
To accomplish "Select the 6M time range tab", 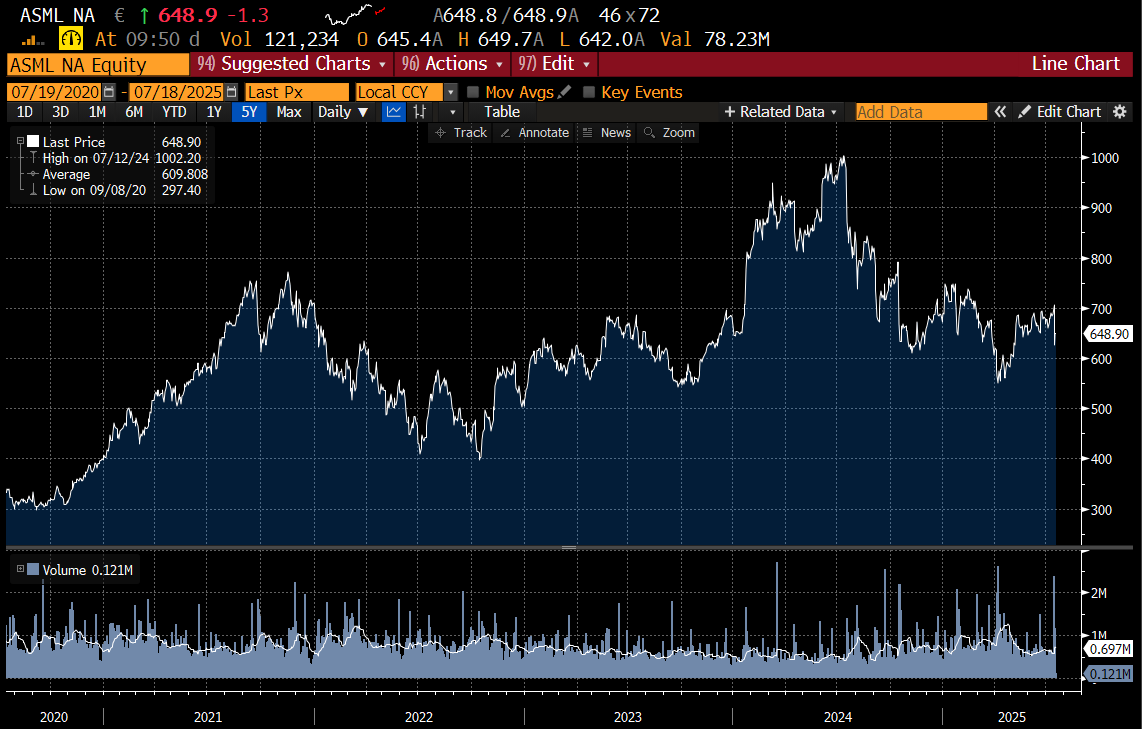I will pyautogui.click(x=134, y=112).
